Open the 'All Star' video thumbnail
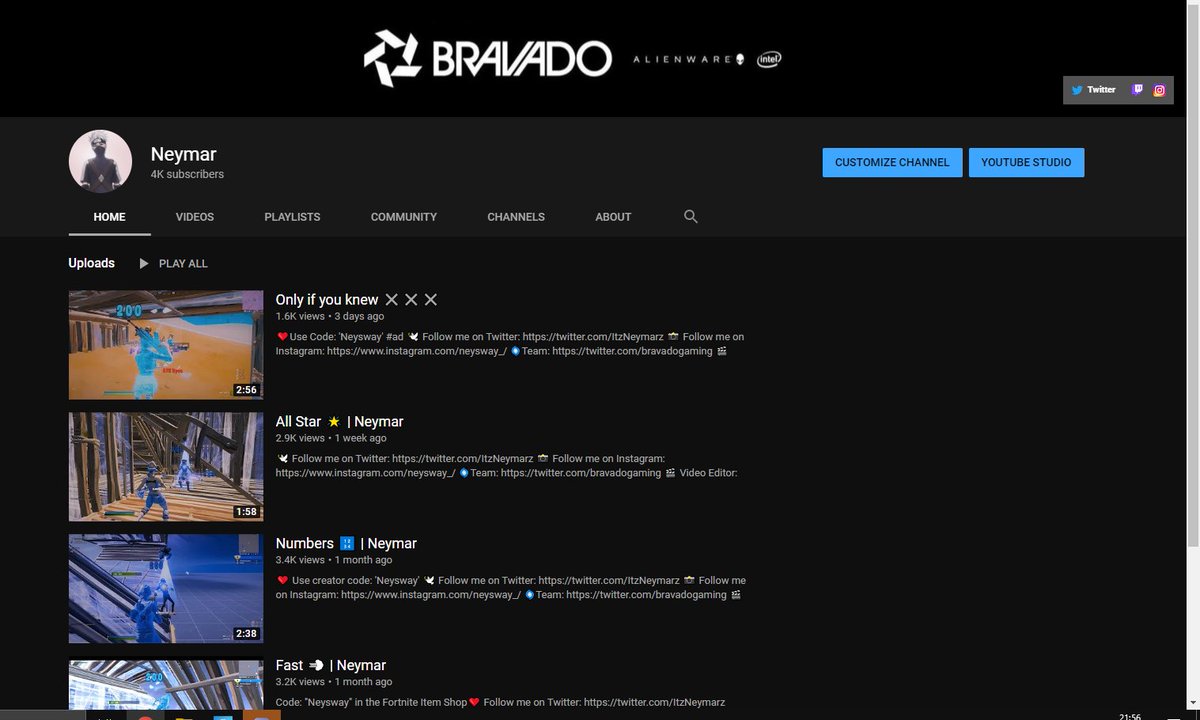The width and height of the screenshot is (1200, 720). pos(166,467)
